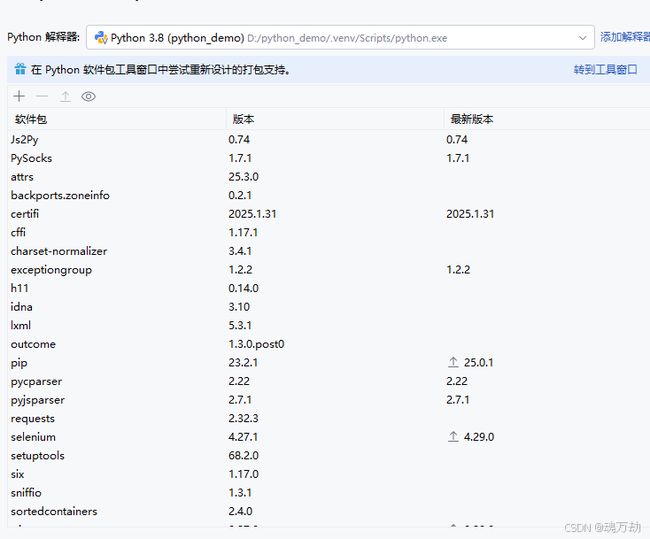This screenshot has width=650, height=539.
Task: Click the 转到工具窗口 link
Action: [x=605, y=69]
